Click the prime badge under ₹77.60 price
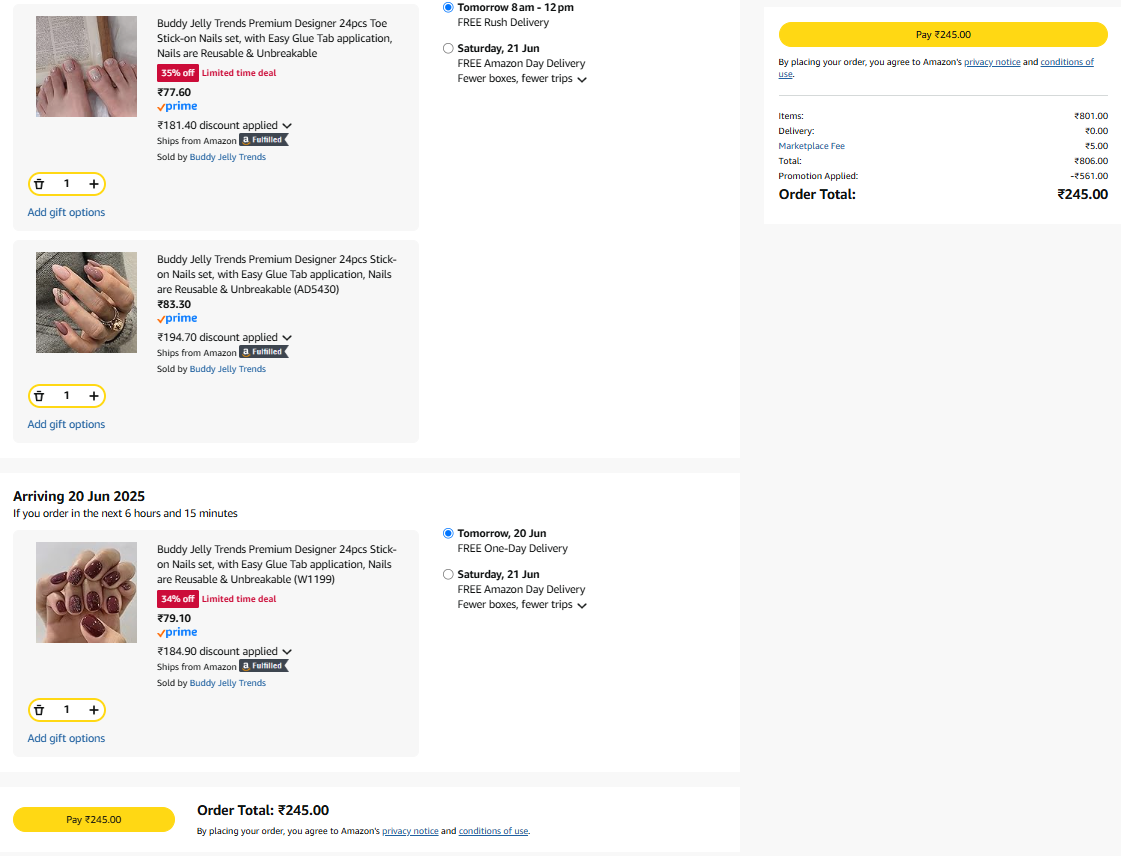 177,107
